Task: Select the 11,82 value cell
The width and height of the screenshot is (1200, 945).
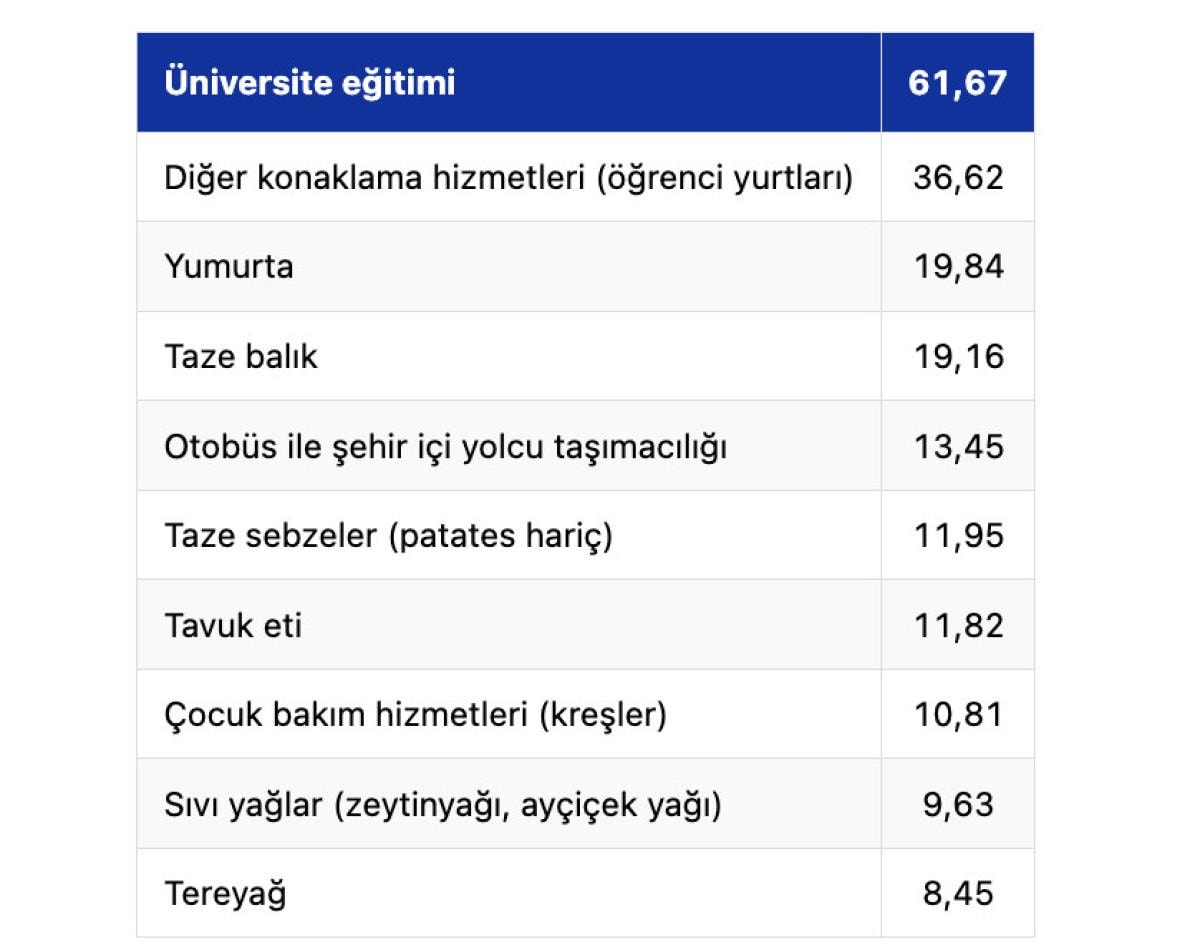Action: (x=957, y=625)
